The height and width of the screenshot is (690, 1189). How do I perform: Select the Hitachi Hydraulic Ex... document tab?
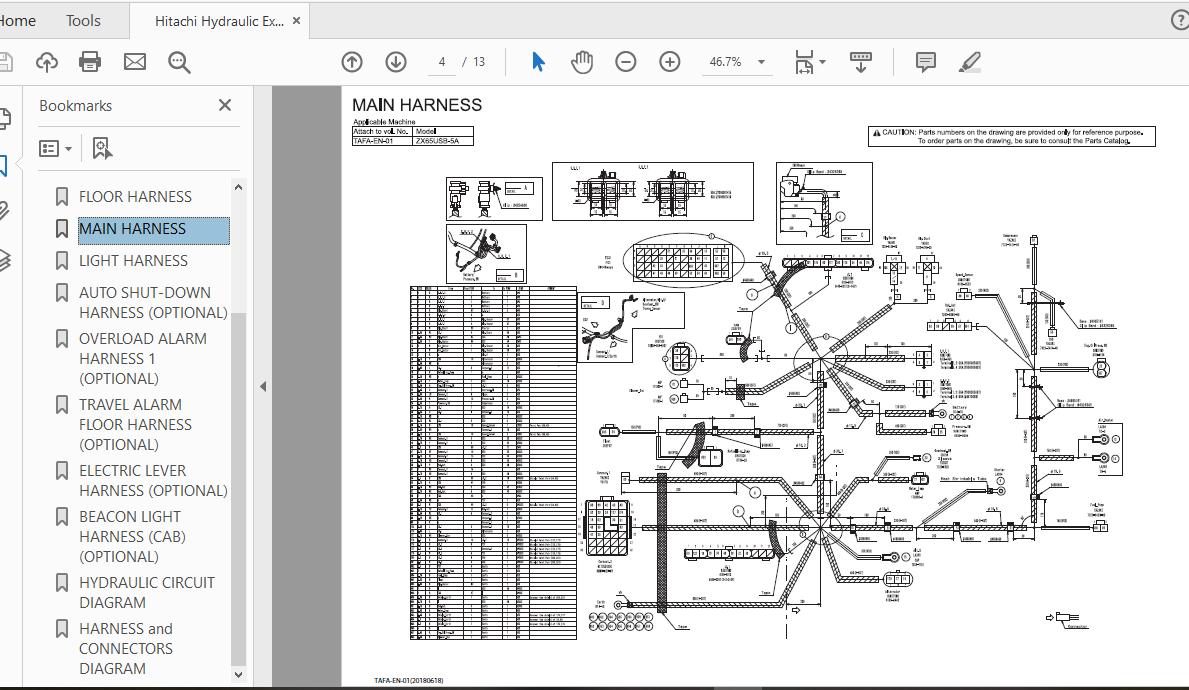pyautogui.click(x=219, y=21)
